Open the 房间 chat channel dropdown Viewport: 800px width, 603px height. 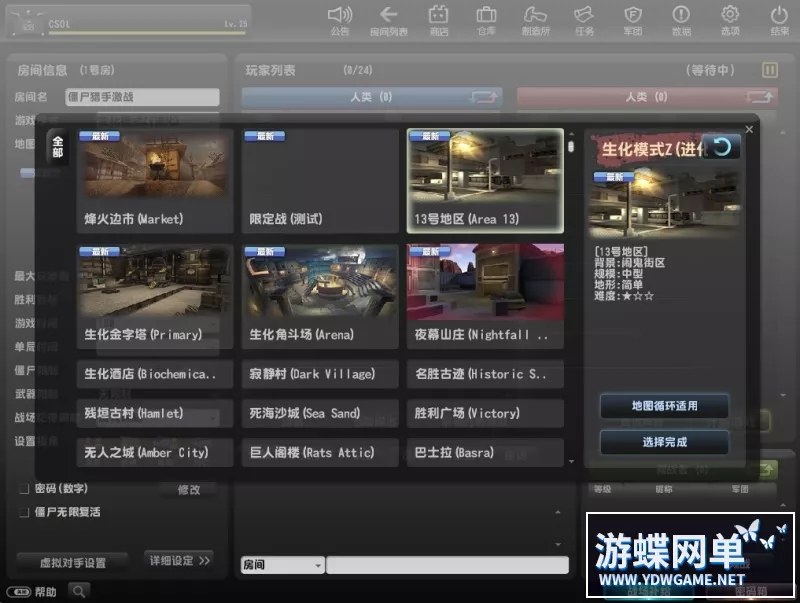tap(283, 565)
